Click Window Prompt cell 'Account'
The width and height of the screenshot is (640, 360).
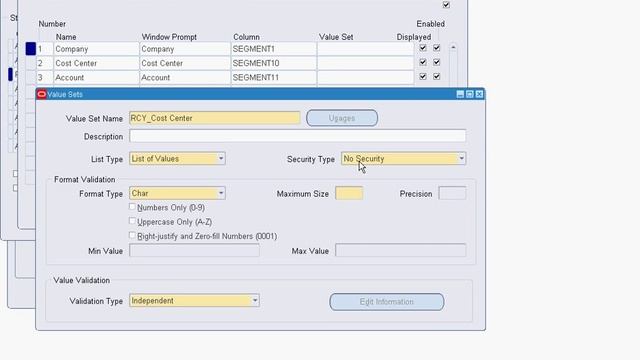[185, 78]
